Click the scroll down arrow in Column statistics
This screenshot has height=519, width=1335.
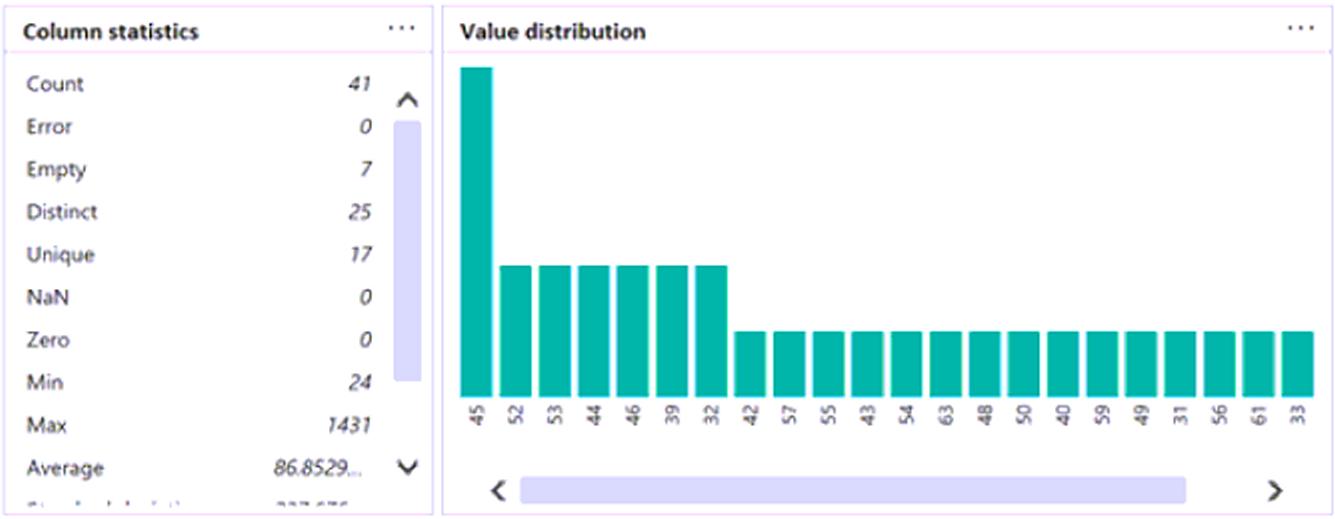407,466
